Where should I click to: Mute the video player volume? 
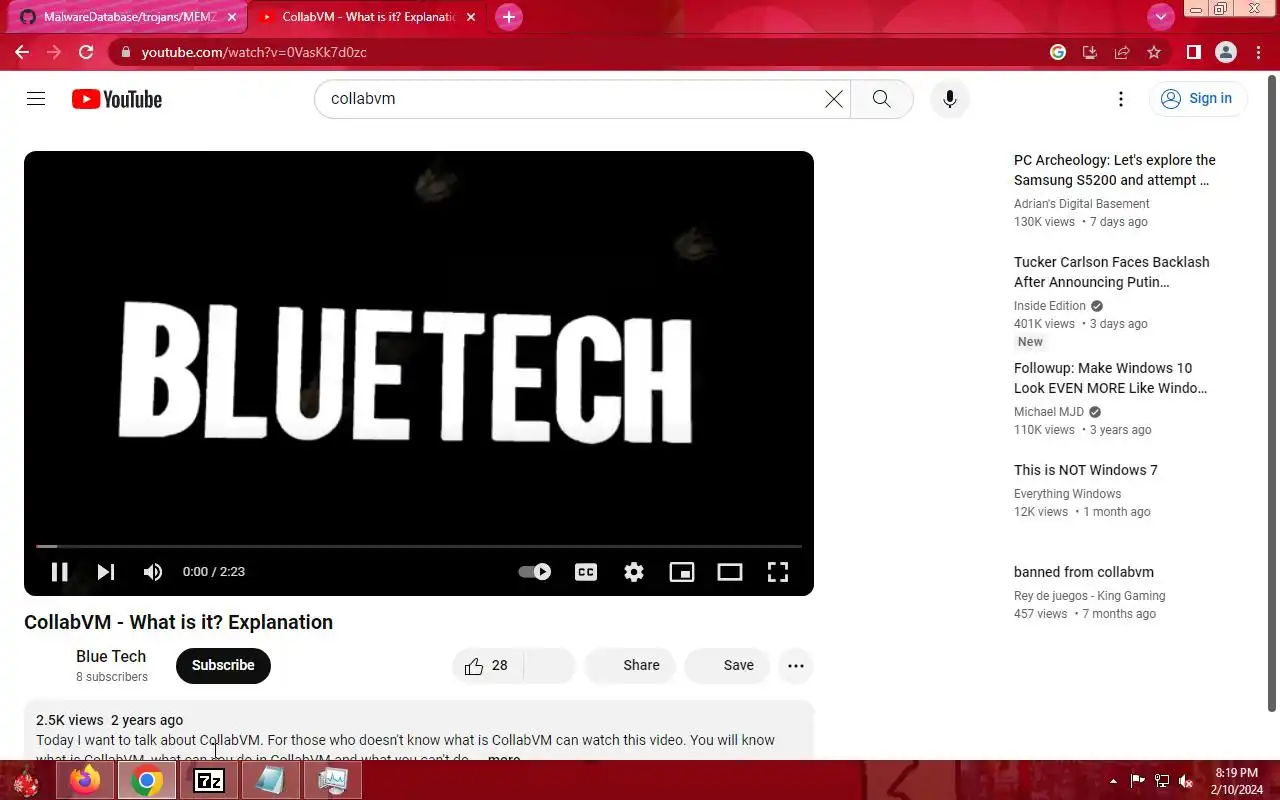(x=153, y=572)
